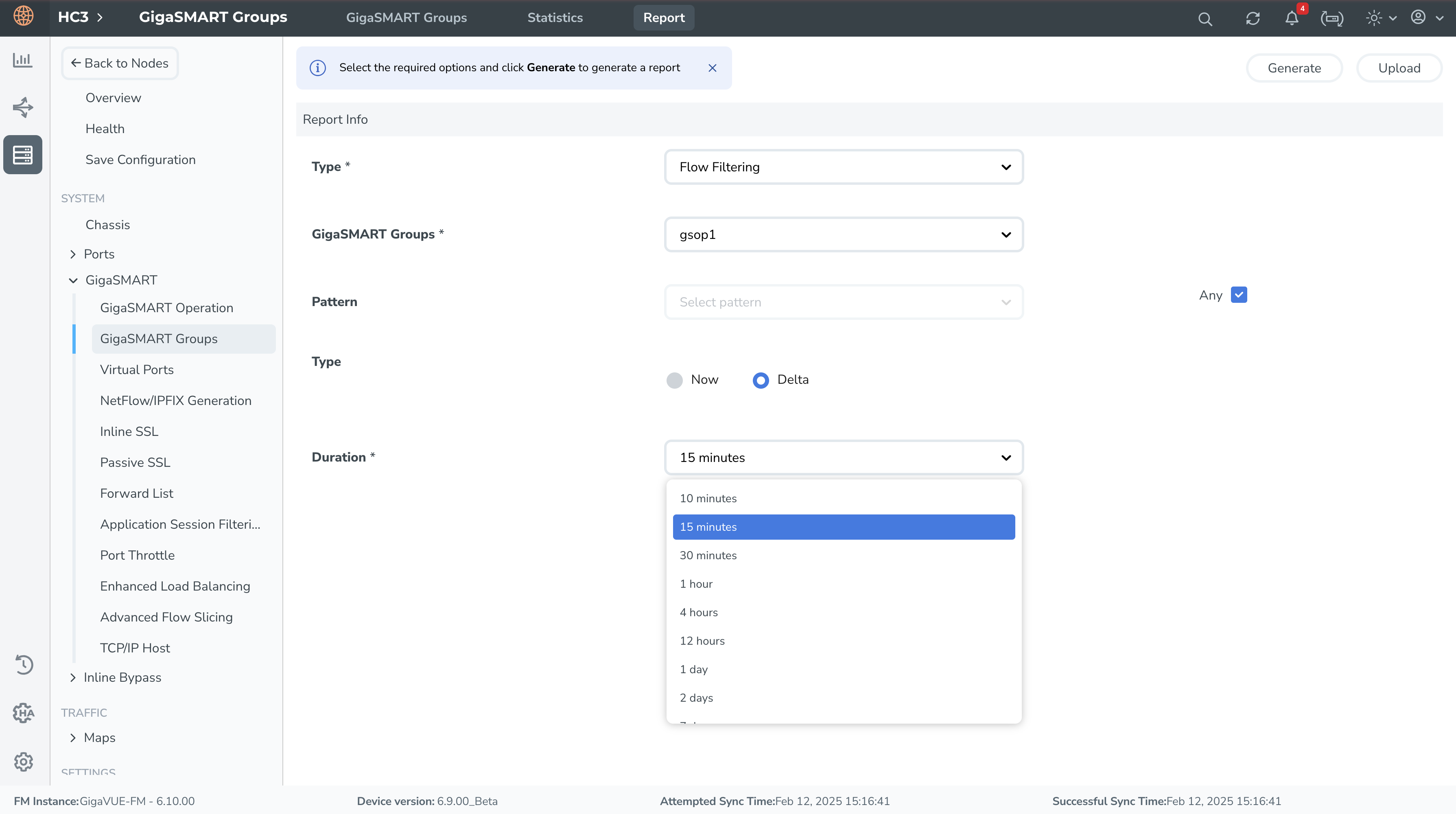Click the Generate button
This screenshot has height=814, width=1456.
pyautogui.click(x=1294, y=68)
